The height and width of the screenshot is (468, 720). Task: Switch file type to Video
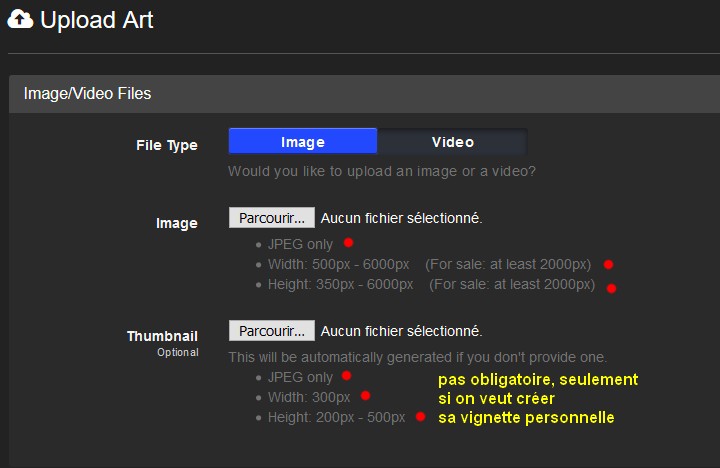(452, 141)
